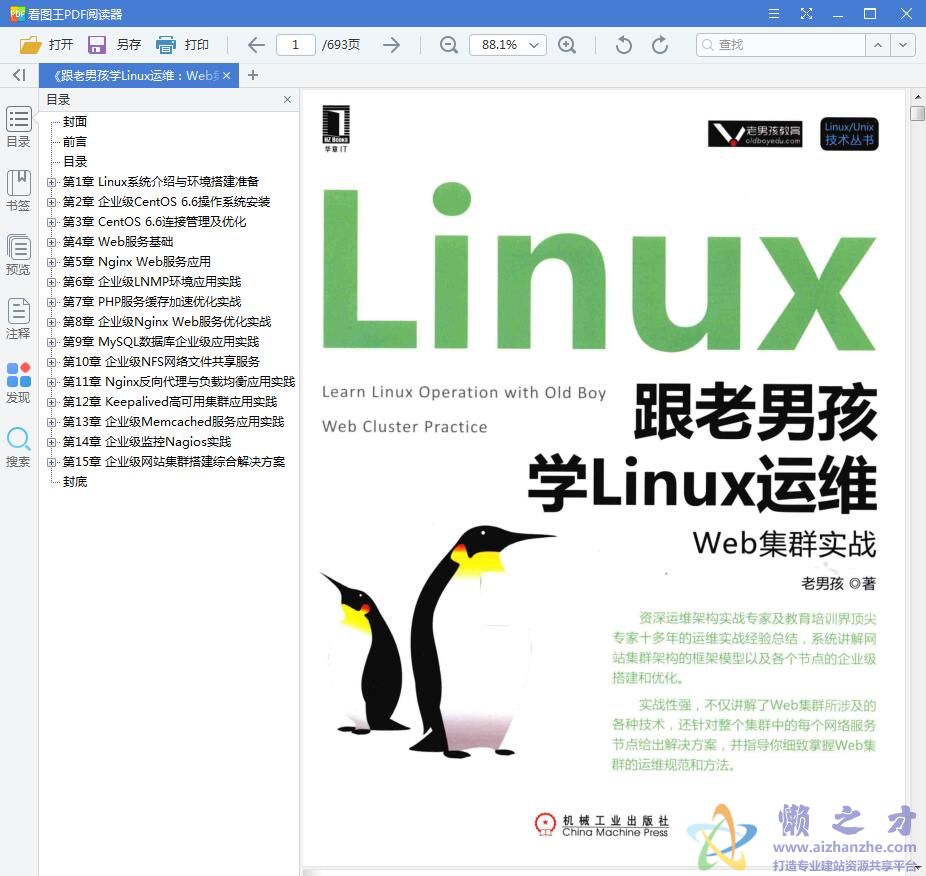Rotate the page counterclockwise

click(x=622, y=44)
